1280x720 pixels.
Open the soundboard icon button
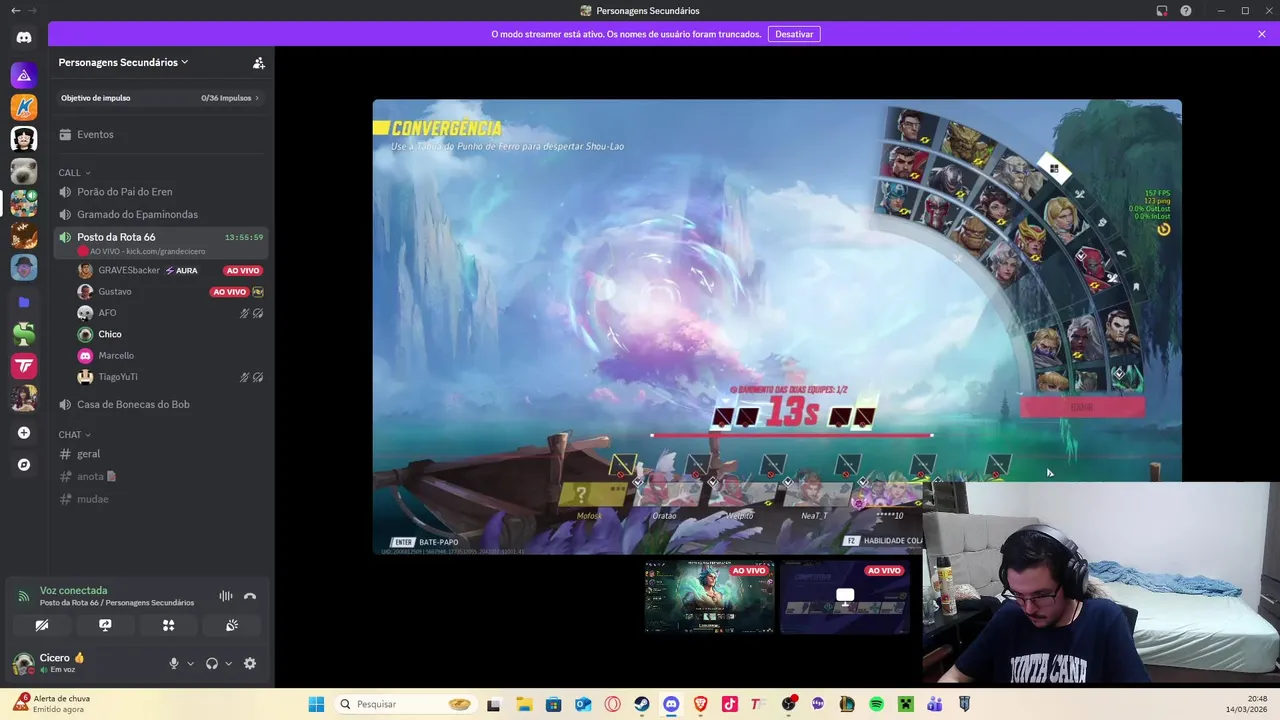[232, 625]
